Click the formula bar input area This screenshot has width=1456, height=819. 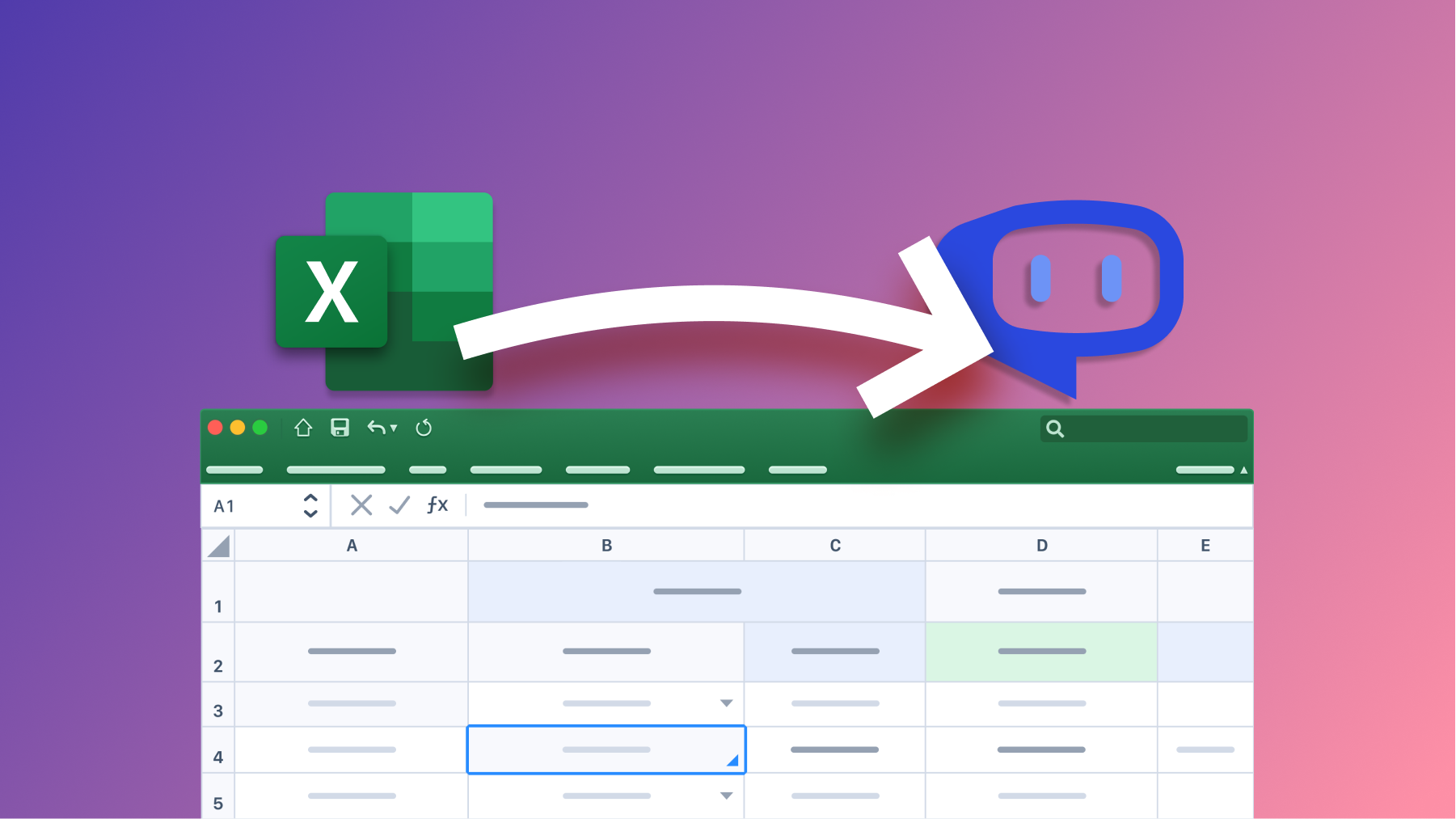click(860, 505)
